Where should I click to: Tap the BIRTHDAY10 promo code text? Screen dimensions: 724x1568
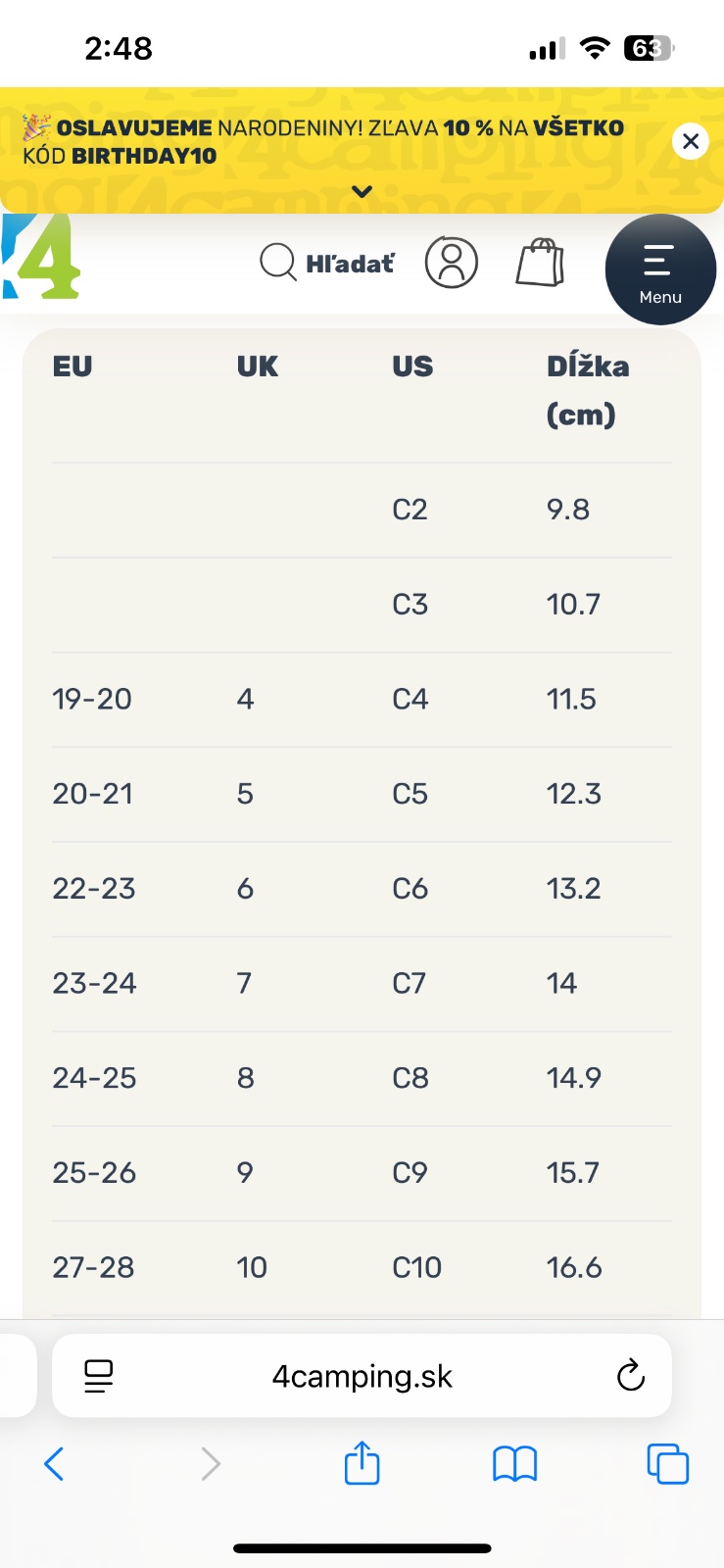144,156
